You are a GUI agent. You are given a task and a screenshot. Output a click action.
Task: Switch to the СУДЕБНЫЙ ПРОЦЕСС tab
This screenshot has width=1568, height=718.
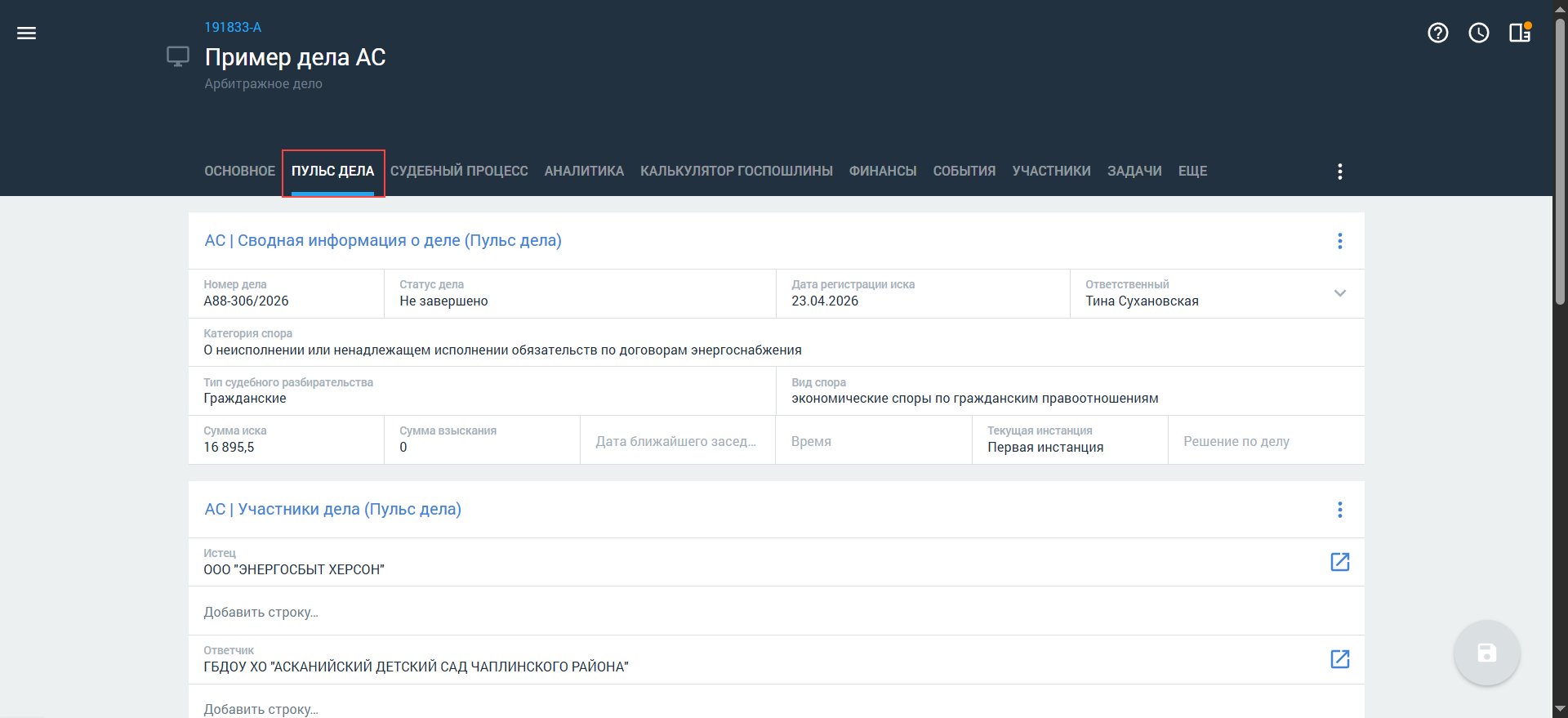pos(459,172)
